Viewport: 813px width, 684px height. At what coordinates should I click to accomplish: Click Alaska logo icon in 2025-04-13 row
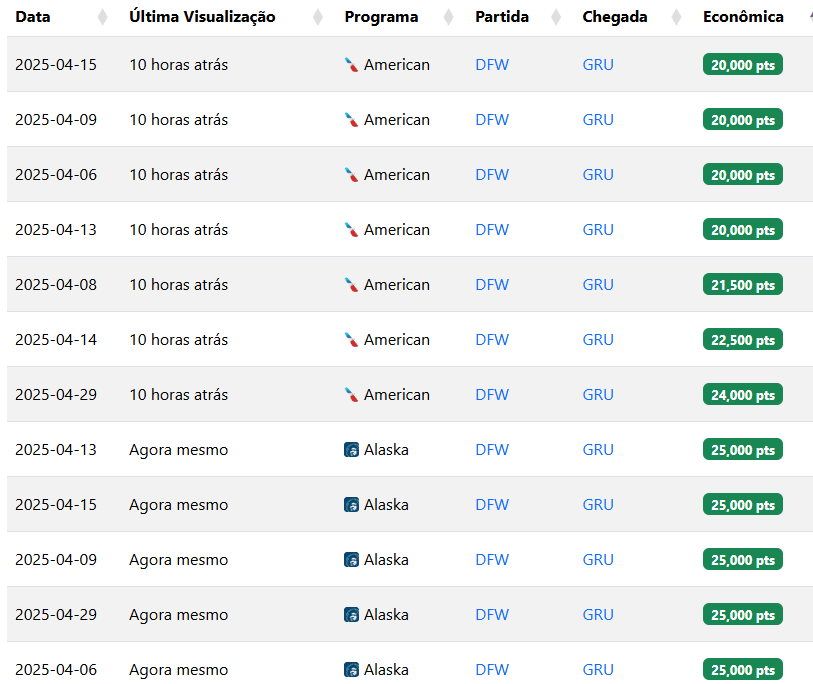pyautogui.click(x=351, y=450)
